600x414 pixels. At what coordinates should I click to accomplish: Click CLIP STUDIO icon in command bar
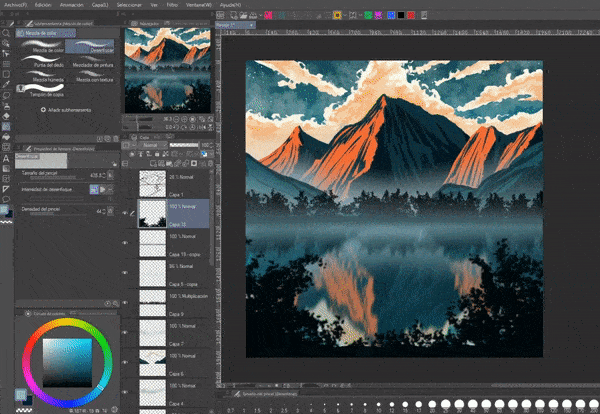[220, 15]
